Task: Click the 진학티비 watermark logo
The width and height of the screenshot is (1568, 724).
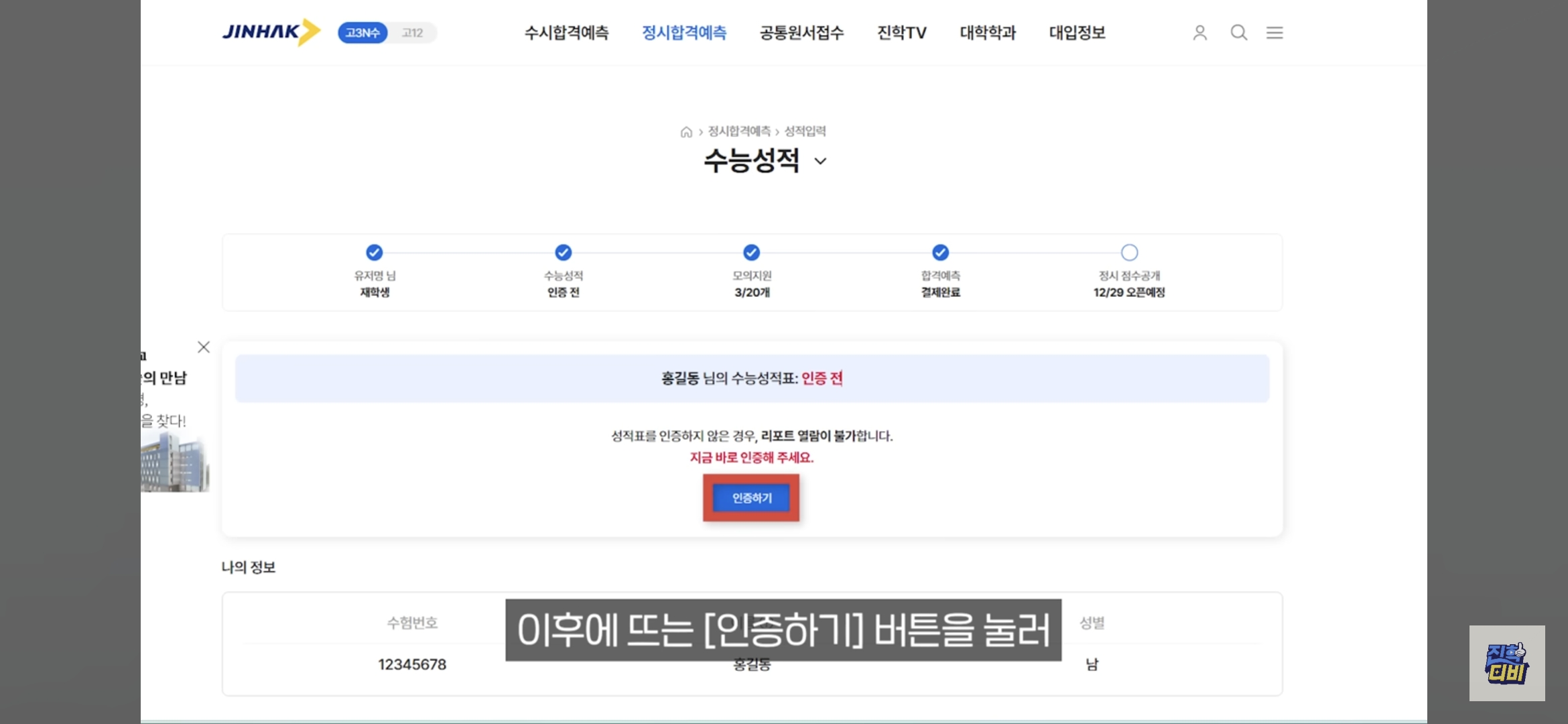Action: tap(1506, 663)
